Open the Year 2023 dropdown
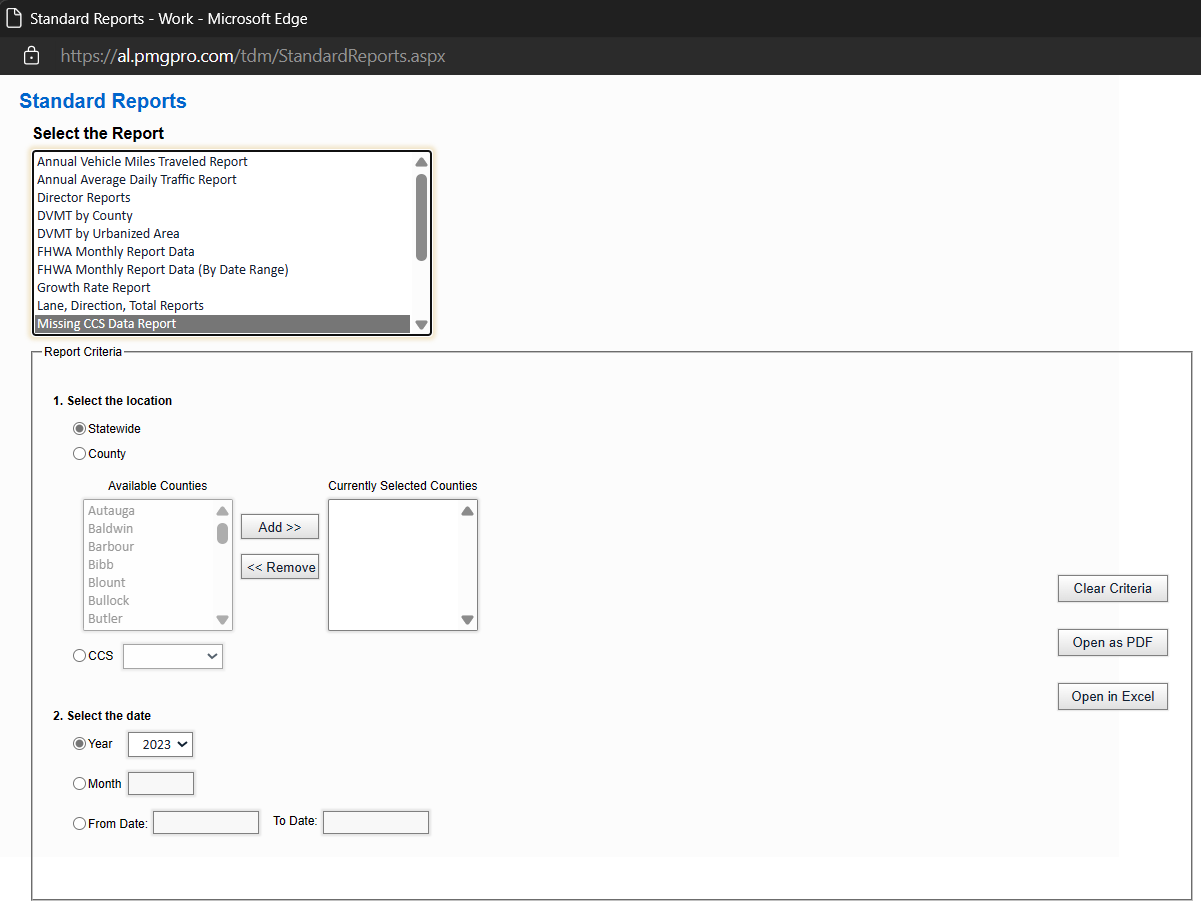 [160, 744]
